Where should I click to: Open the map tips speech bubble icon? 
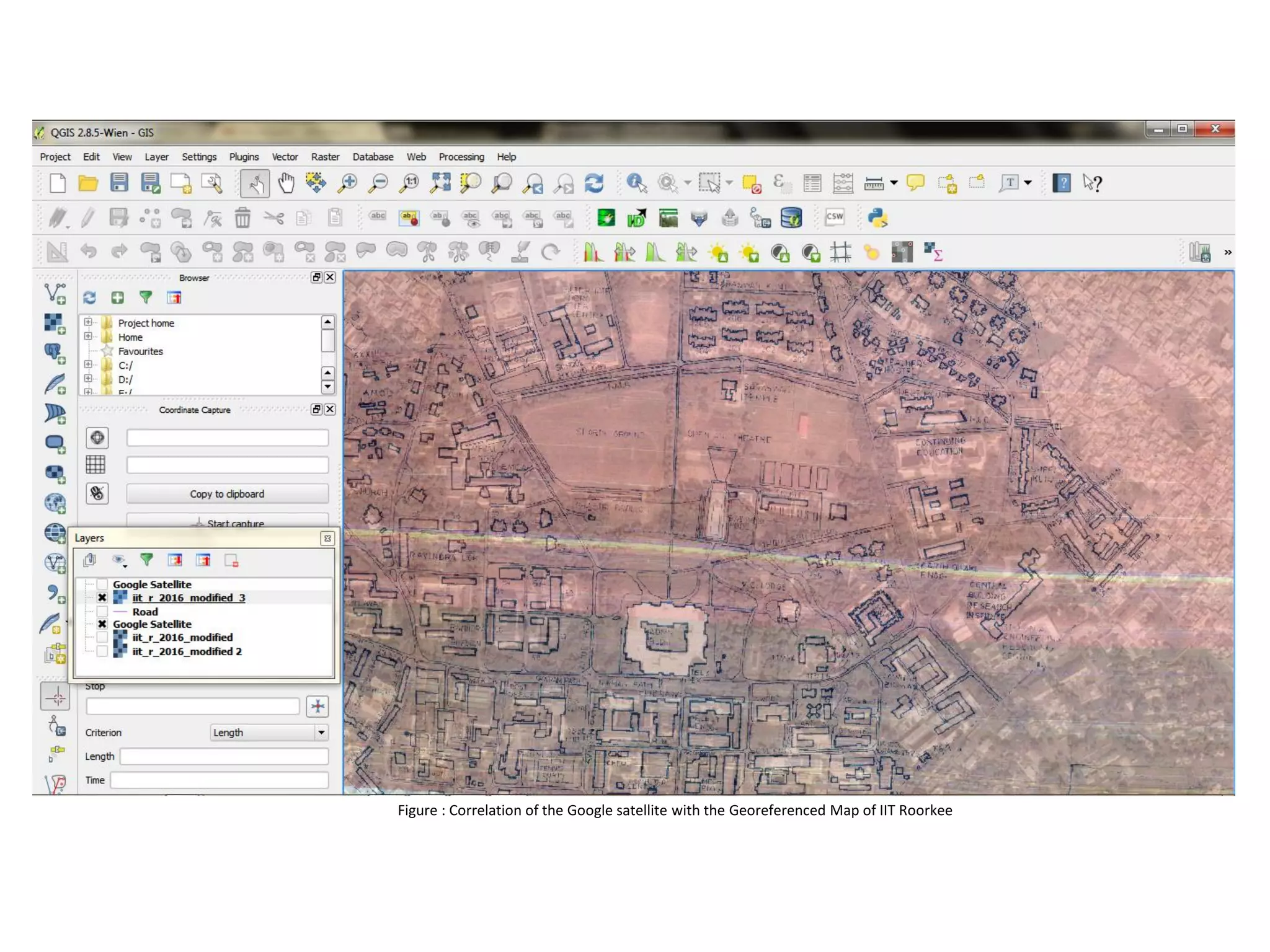[915, 183]
